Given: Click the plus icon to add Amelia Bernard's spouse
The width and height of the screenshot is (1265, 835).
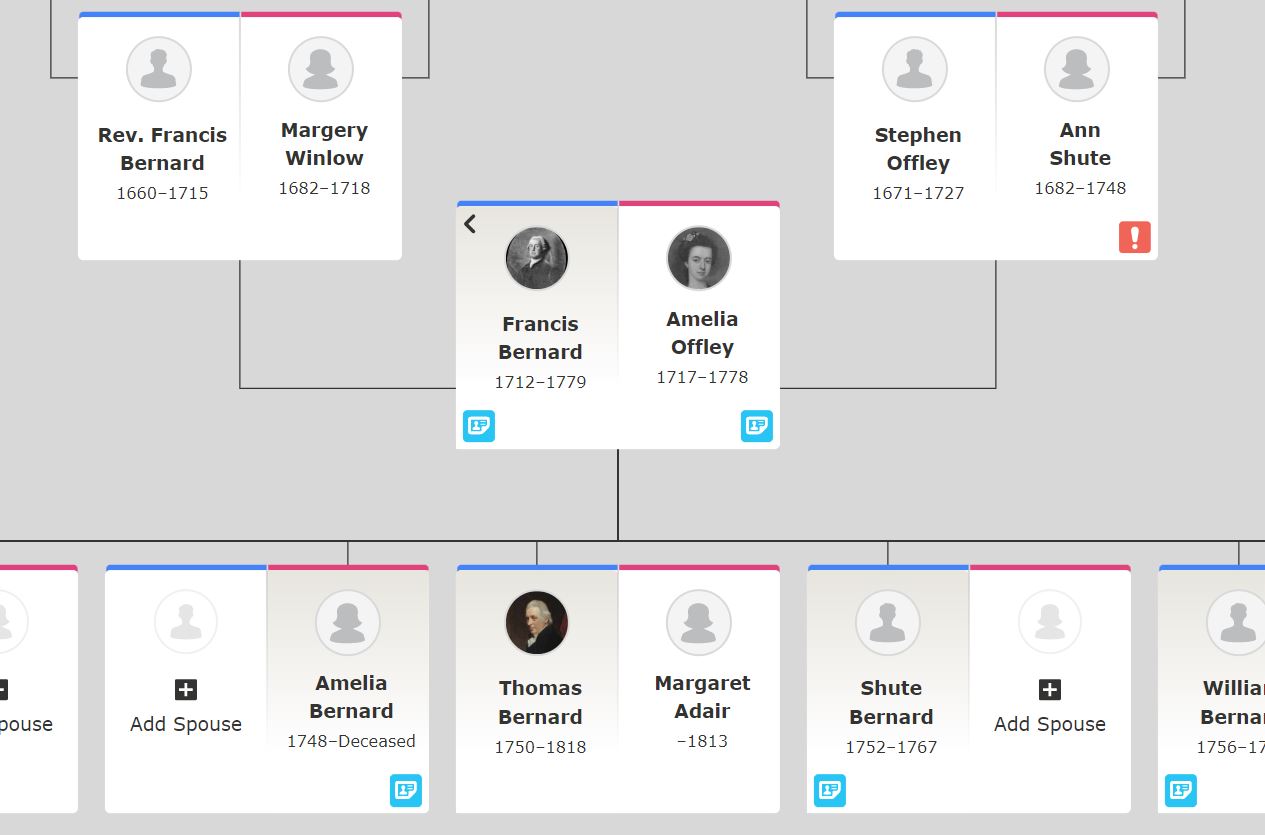Looking at the screenshot, I should point(186,689).
